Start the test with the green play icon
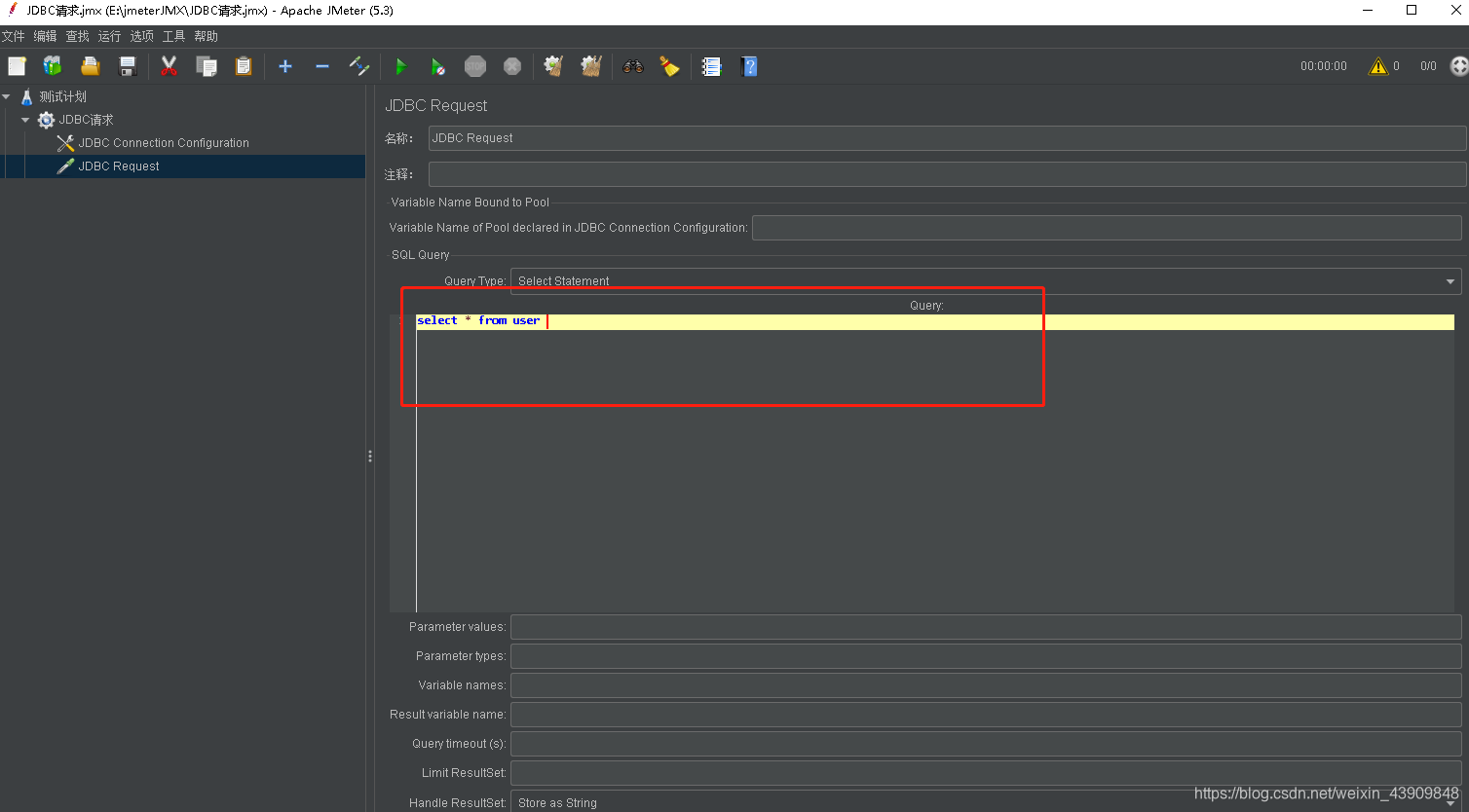The height and width of the screenshot is (812, 1469). pyautogui.click(x=400, y=66)
